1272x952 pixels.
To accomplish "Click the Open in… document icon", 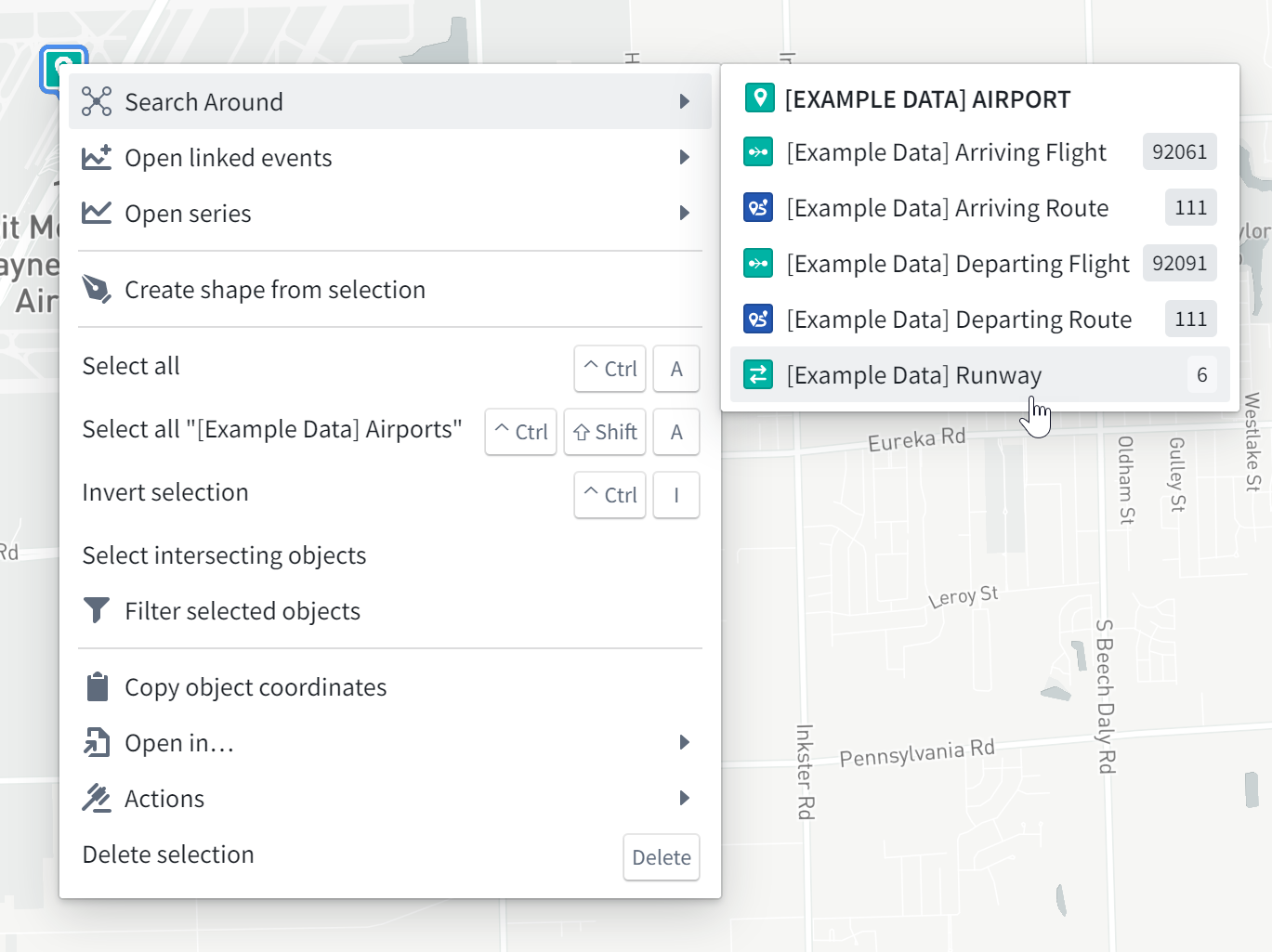I will click(x=97, y=742).
